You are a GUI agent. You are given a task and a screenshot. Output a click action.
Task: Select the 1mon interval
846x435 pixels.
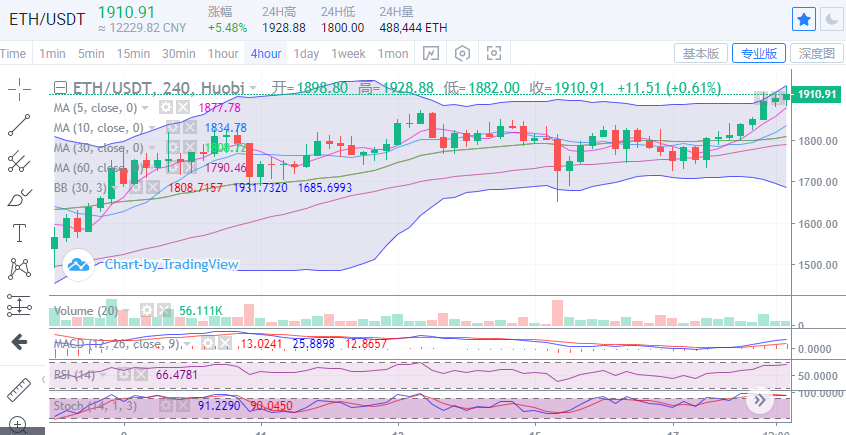tap(393, 53)
